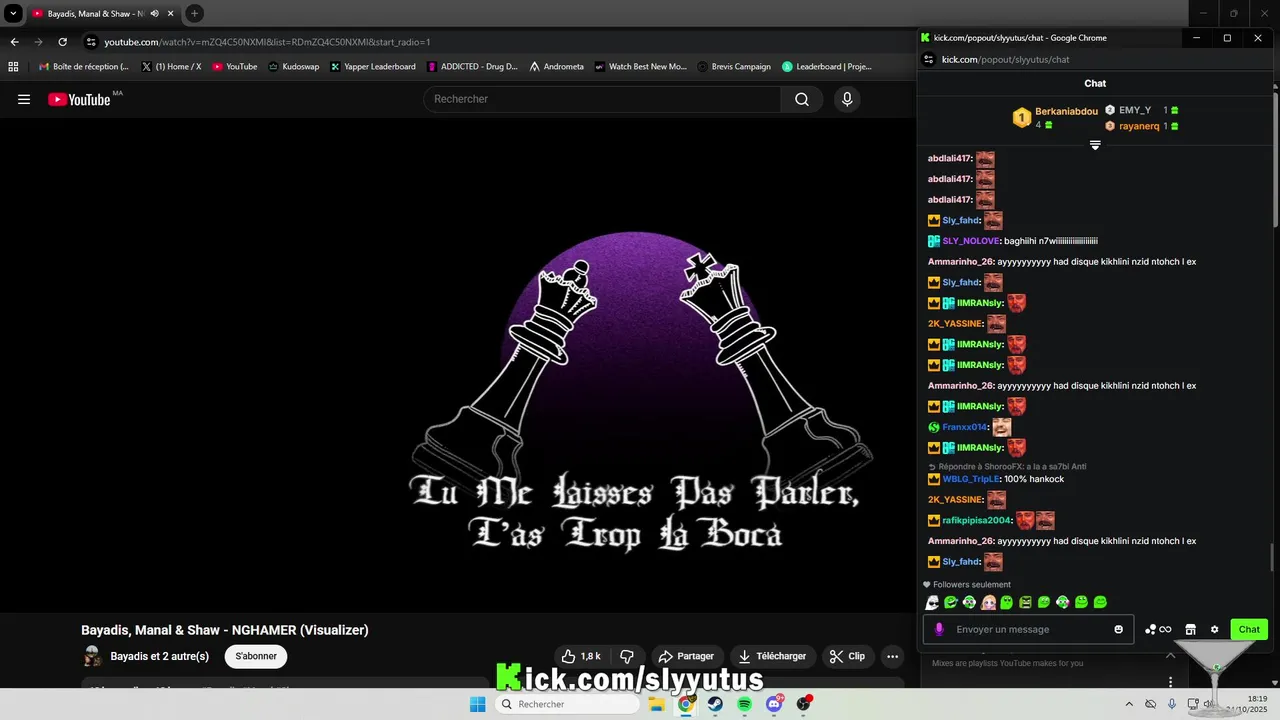Insert the blonde girl emote
This screenshot has width=1280, height=720.
[988, 602]
